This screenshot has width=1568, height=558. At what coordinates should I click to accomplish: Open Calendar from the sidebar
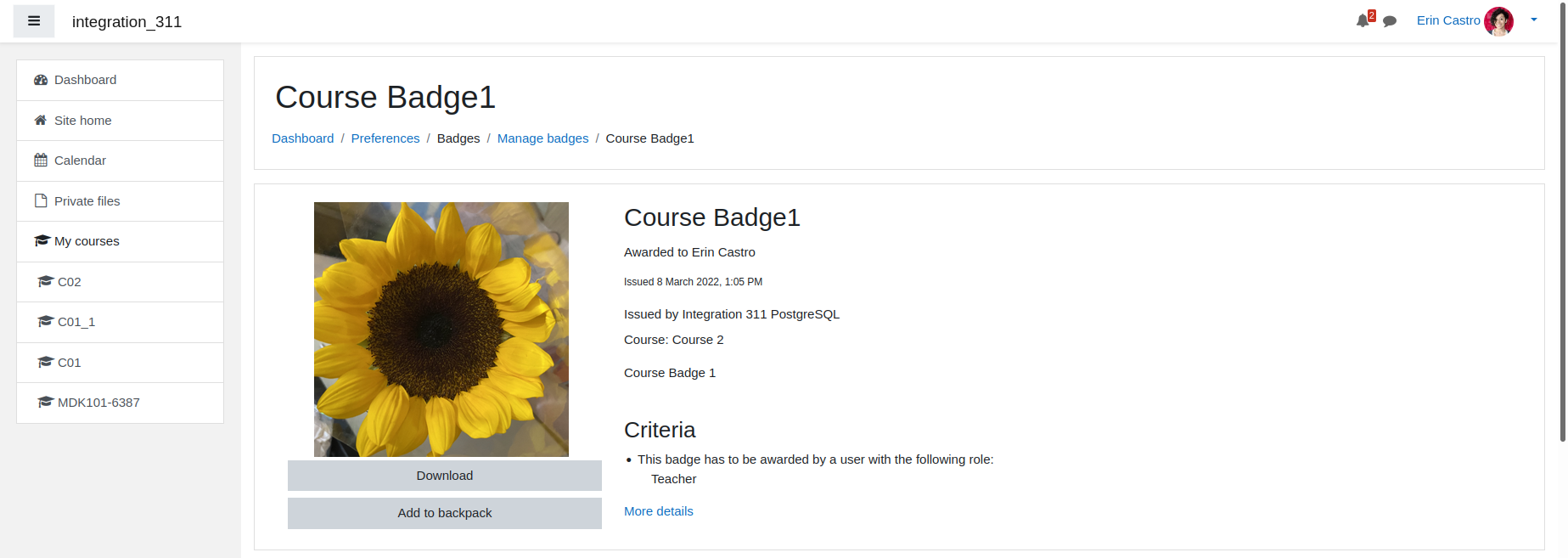[120, 161]
